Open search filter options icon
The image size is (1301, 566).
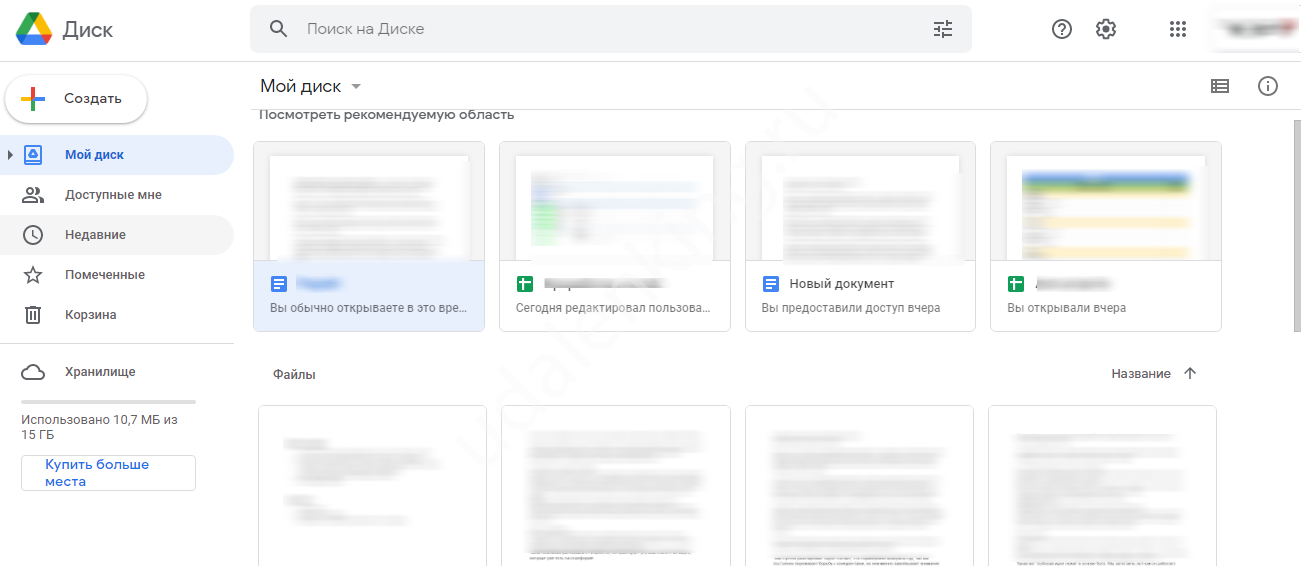(942, 29)
